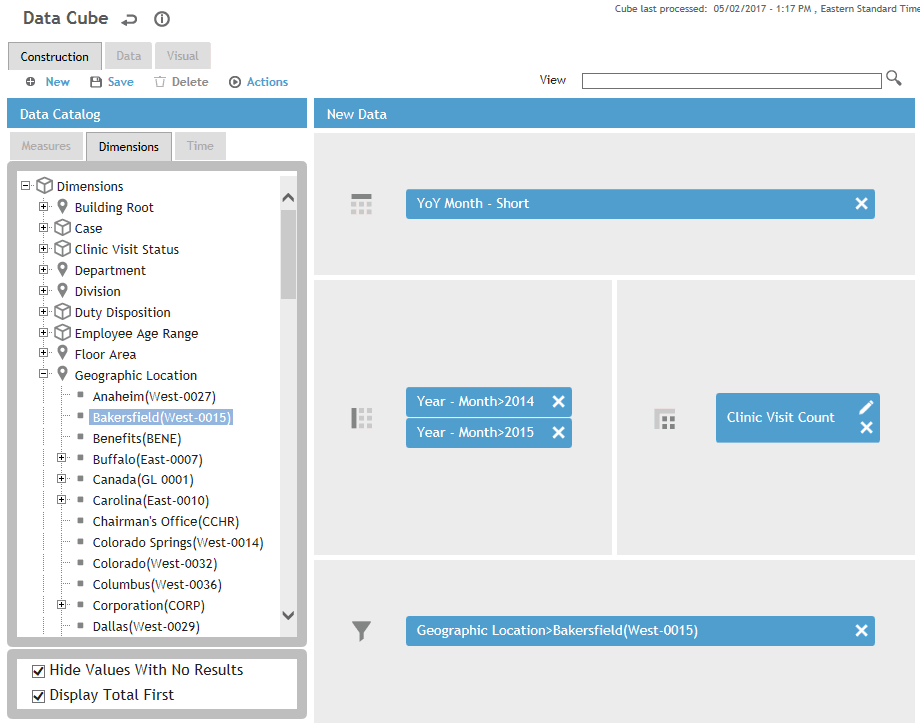Click the Geographic Location pin icon
This screenshot has width=920, height=728.
63,374
